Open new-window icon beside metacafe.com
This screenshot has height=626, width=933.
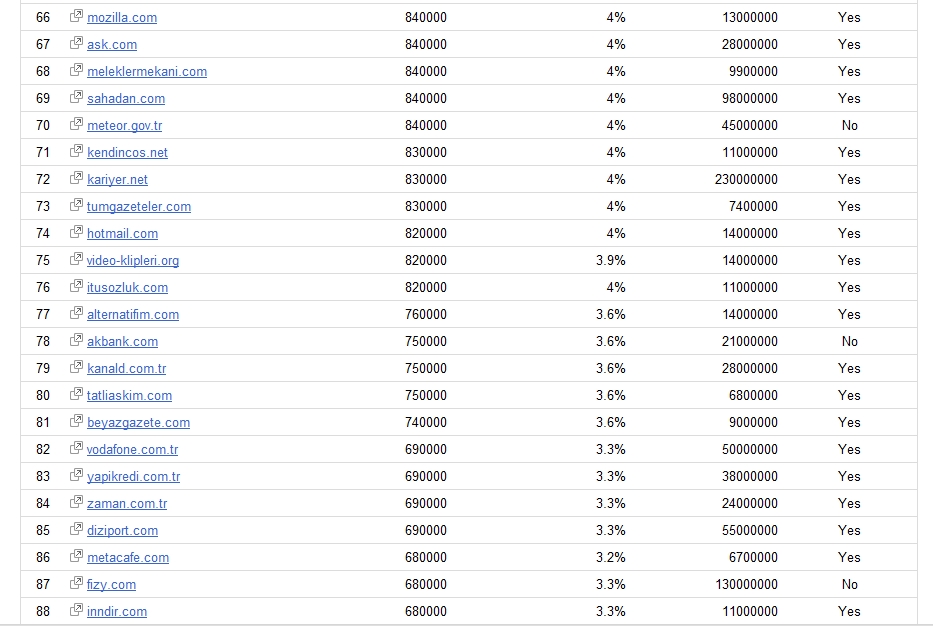tap(76, 556)
